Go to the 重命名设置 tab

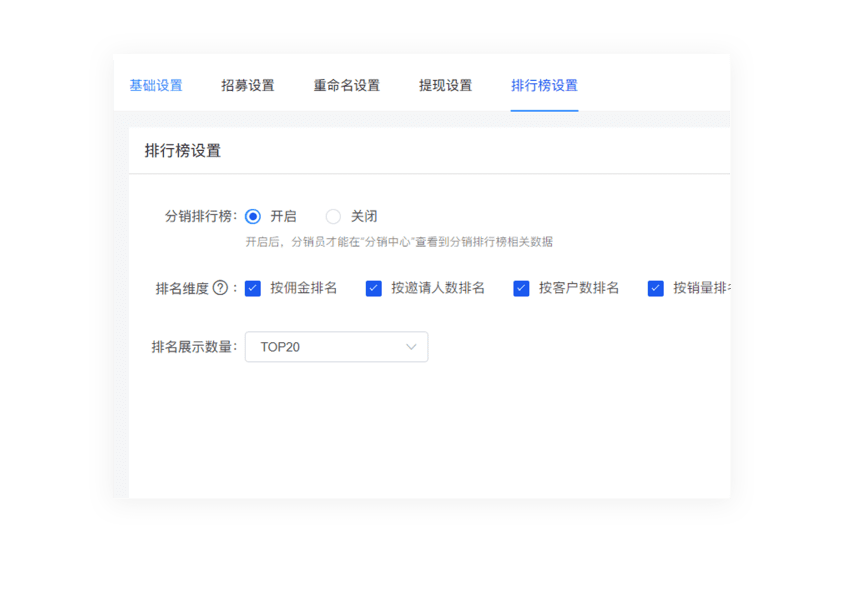[347, 85]
